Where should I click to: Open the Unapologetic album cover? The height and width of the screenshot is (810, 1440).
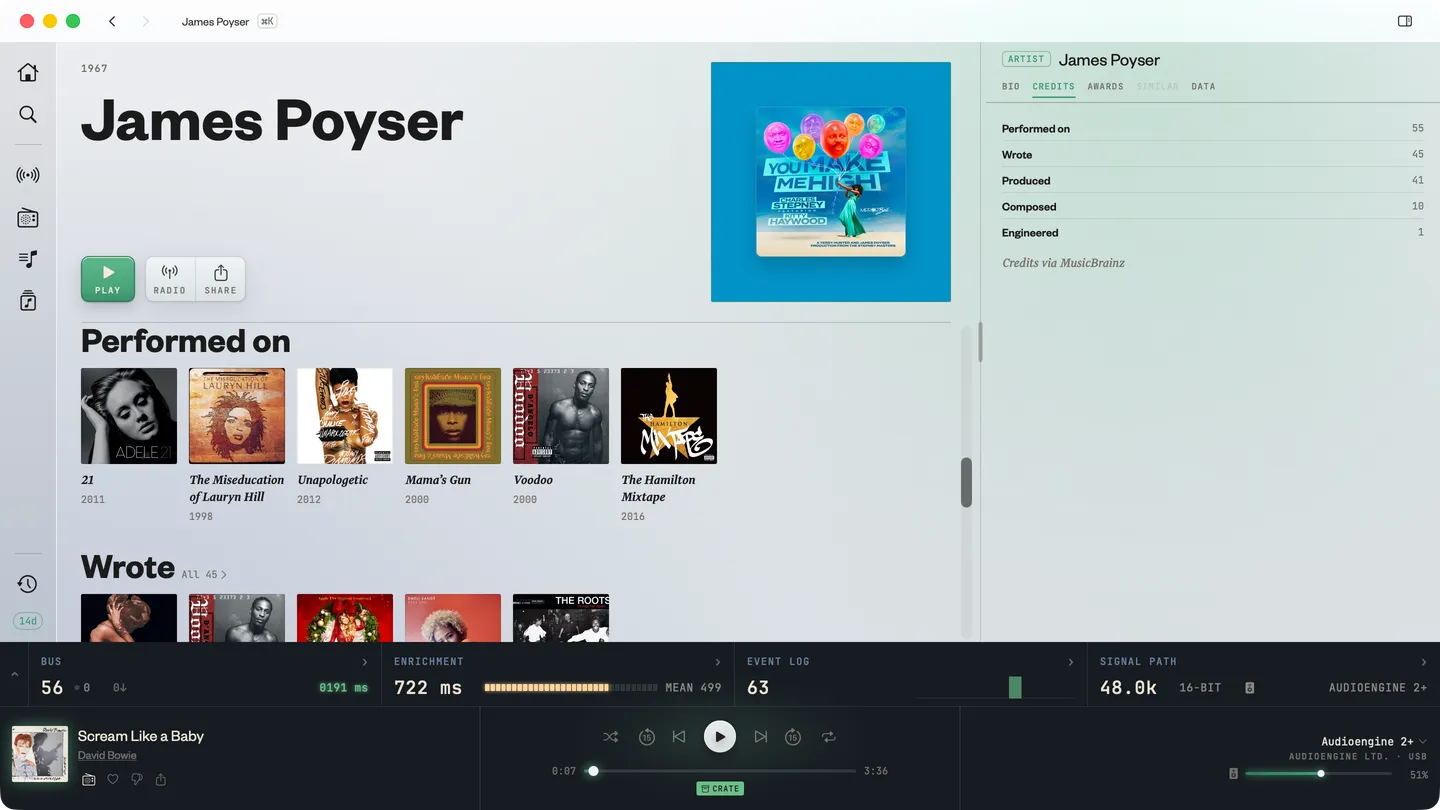click(x=345, y=416)
